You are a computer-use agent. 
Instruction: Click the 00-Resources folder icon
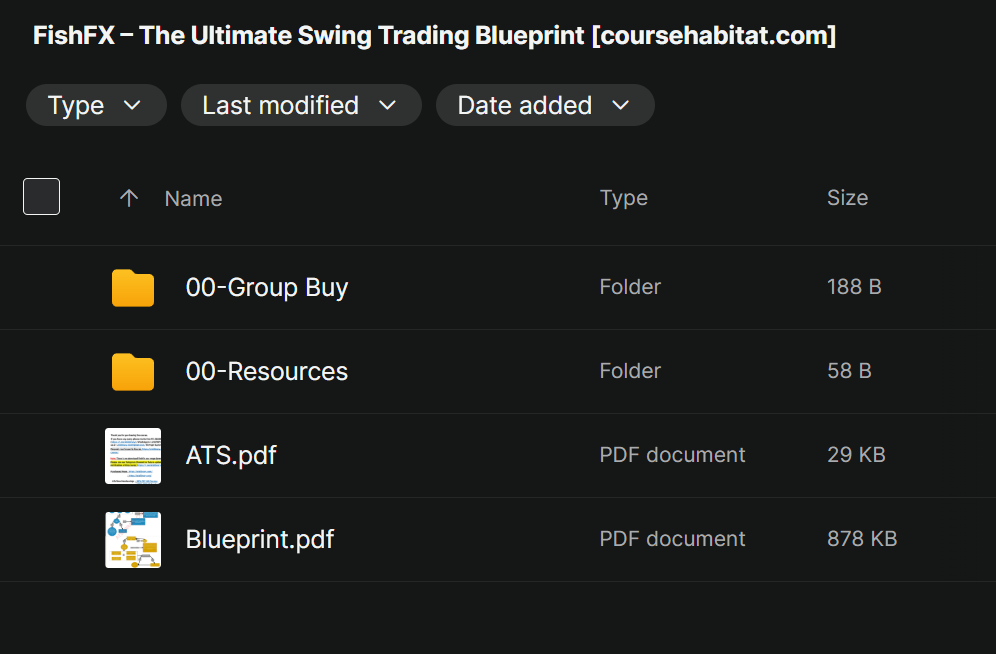click(132, 372)
